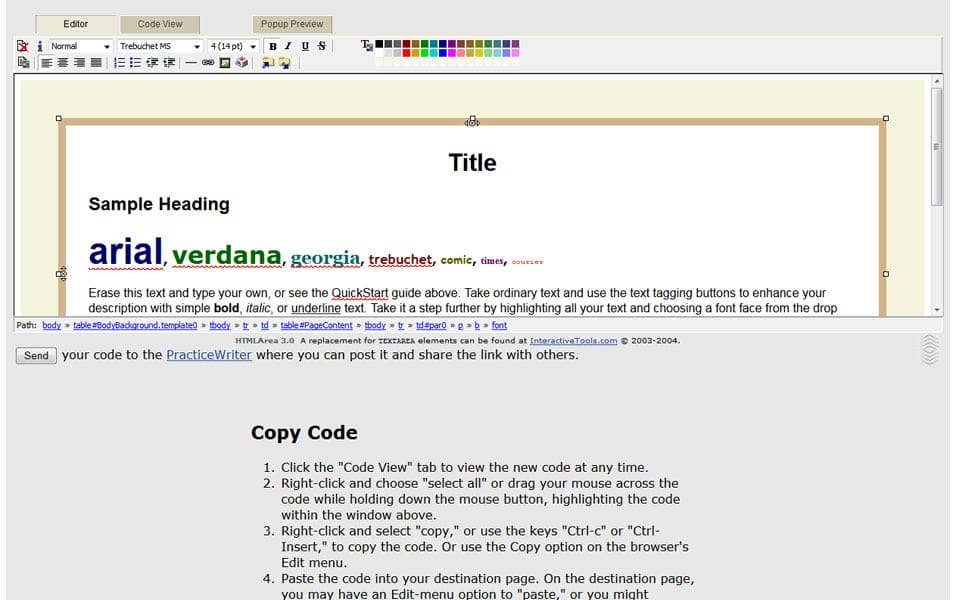Viewport: 954px width, 600px height.
Task: Click the increase indent icon
Action: [169, 62]
